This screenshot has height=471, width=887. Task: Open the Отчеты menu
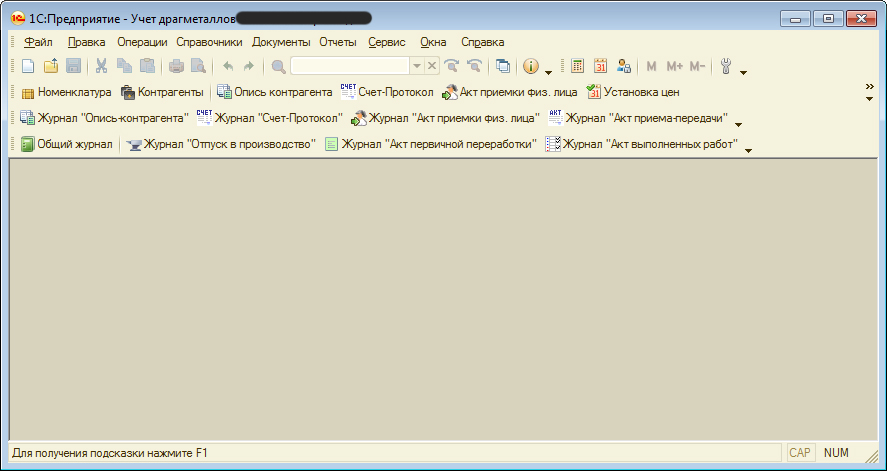click(338, 42)
